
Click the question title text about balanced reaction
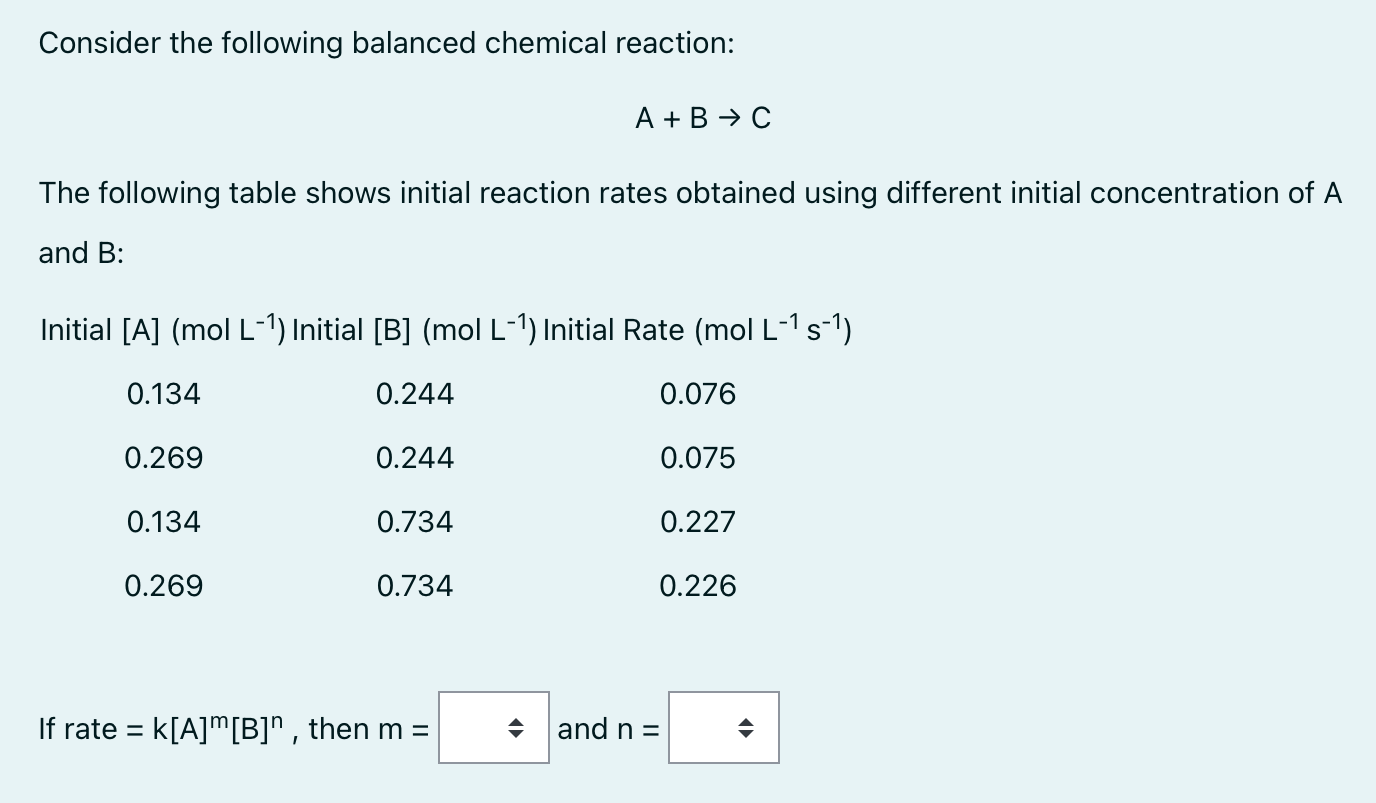coord(386,43)
